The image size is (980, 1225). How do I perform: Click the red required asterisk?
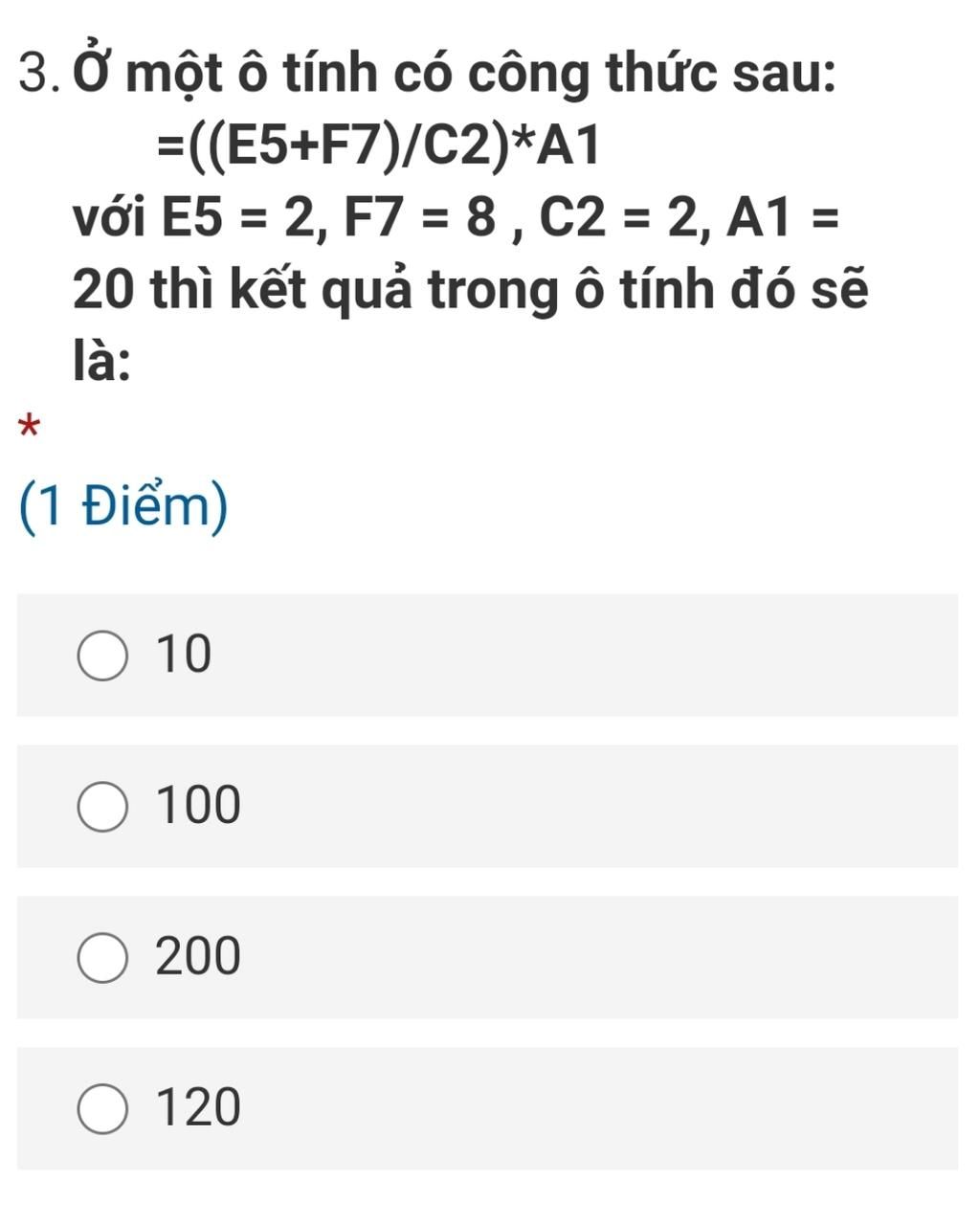click(31, 426)
